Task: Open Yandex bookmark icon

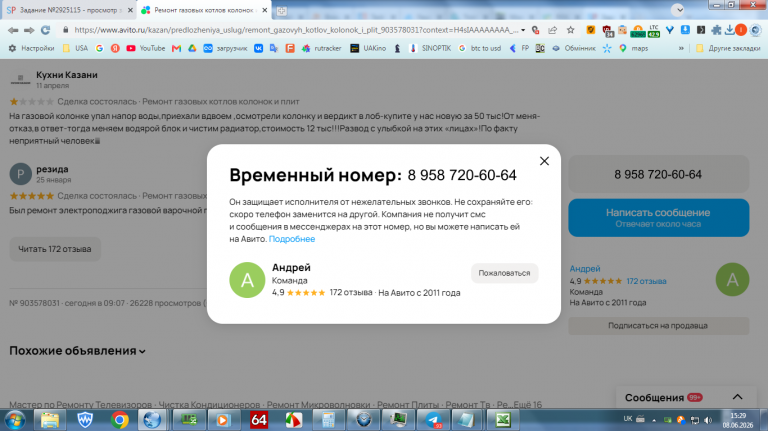Action: point(115,48)
